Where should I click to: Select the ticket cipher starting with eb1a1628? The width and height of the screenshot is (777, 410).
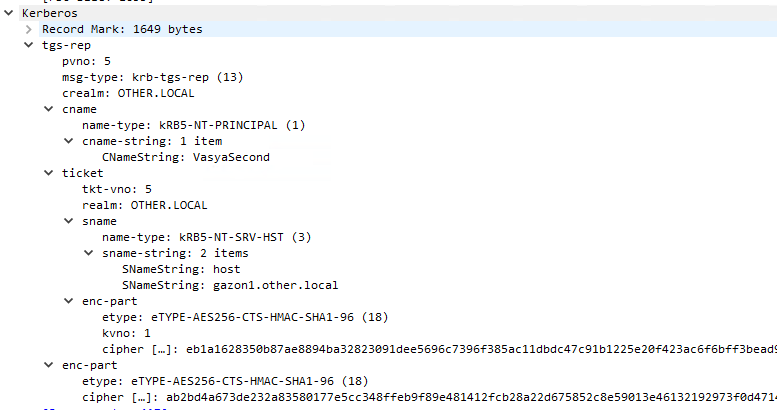[439, 349]
